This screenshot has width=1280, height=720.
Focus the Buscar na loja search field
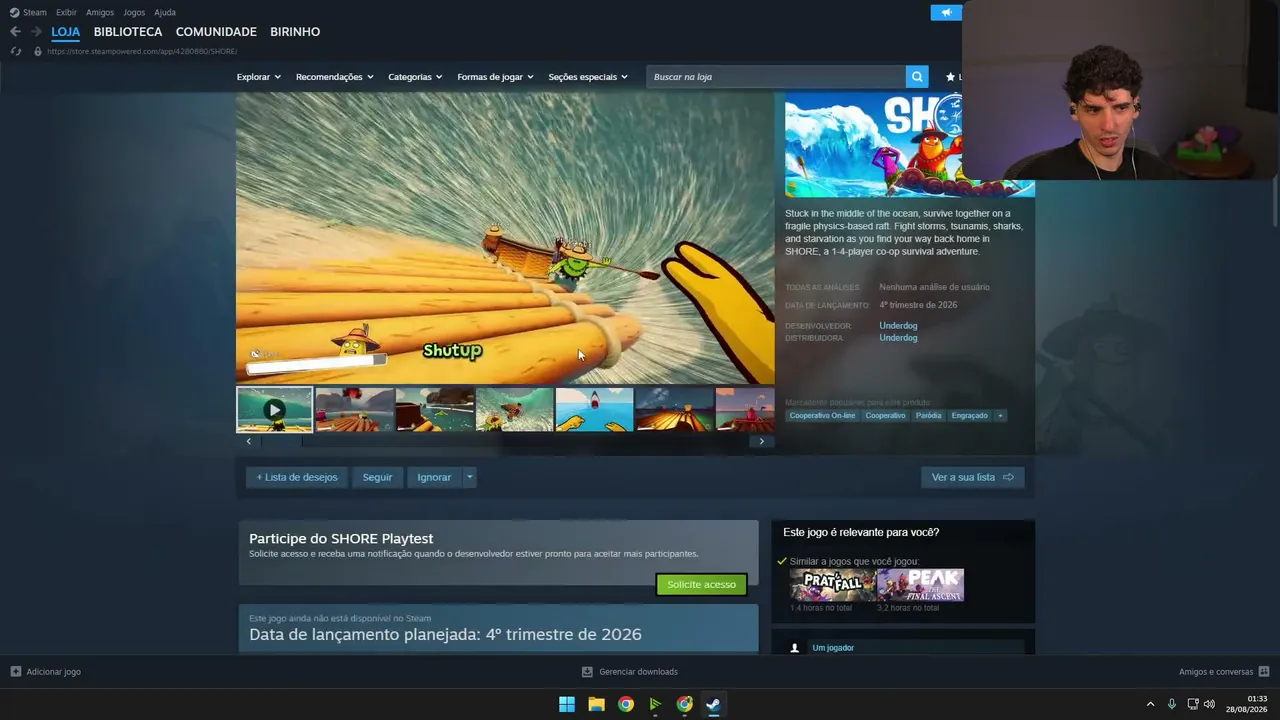coord(777,77)
